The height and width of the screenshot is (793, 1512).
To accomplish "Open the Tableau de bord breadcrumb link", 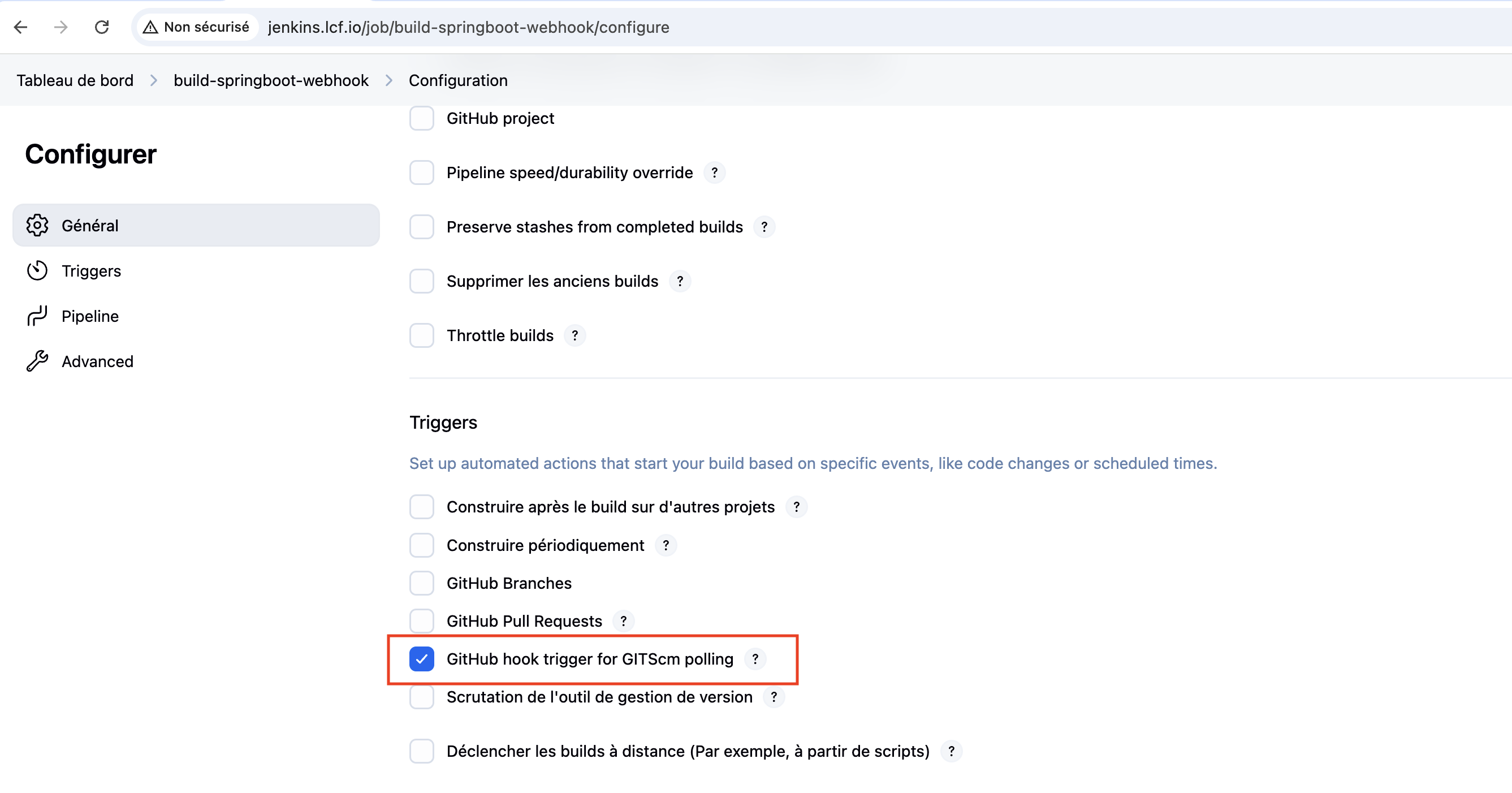I will [75, 80].
